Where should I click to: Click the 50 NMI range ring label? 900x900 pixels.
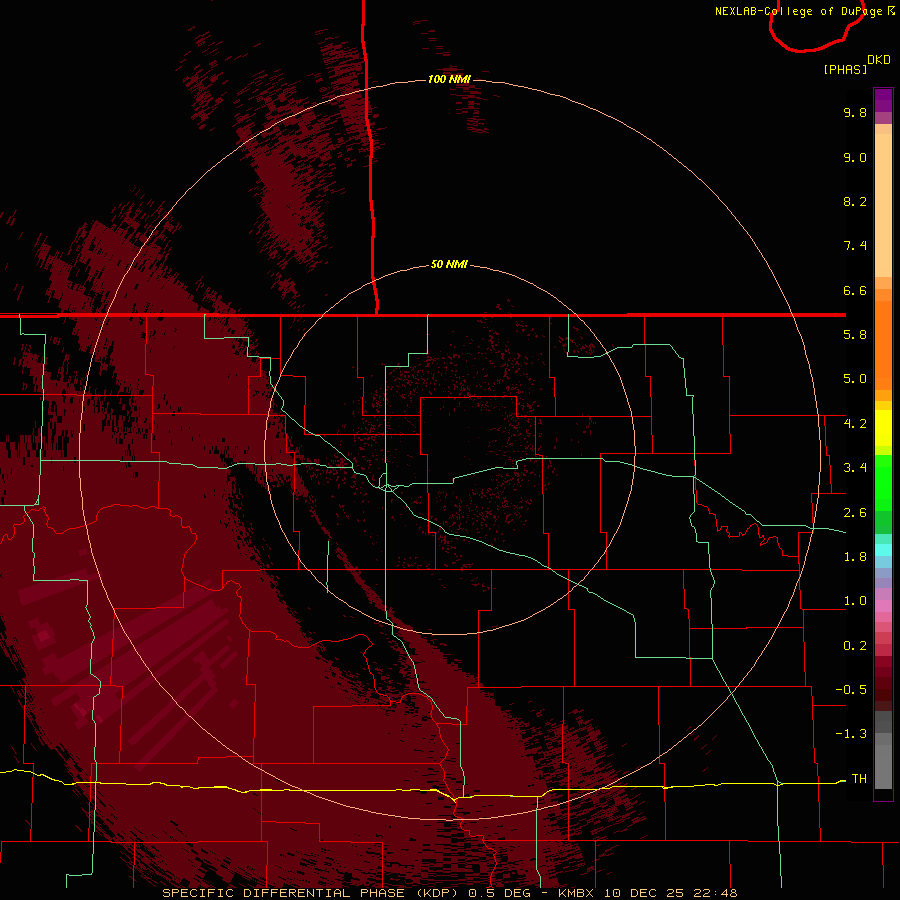pos(449,264)
